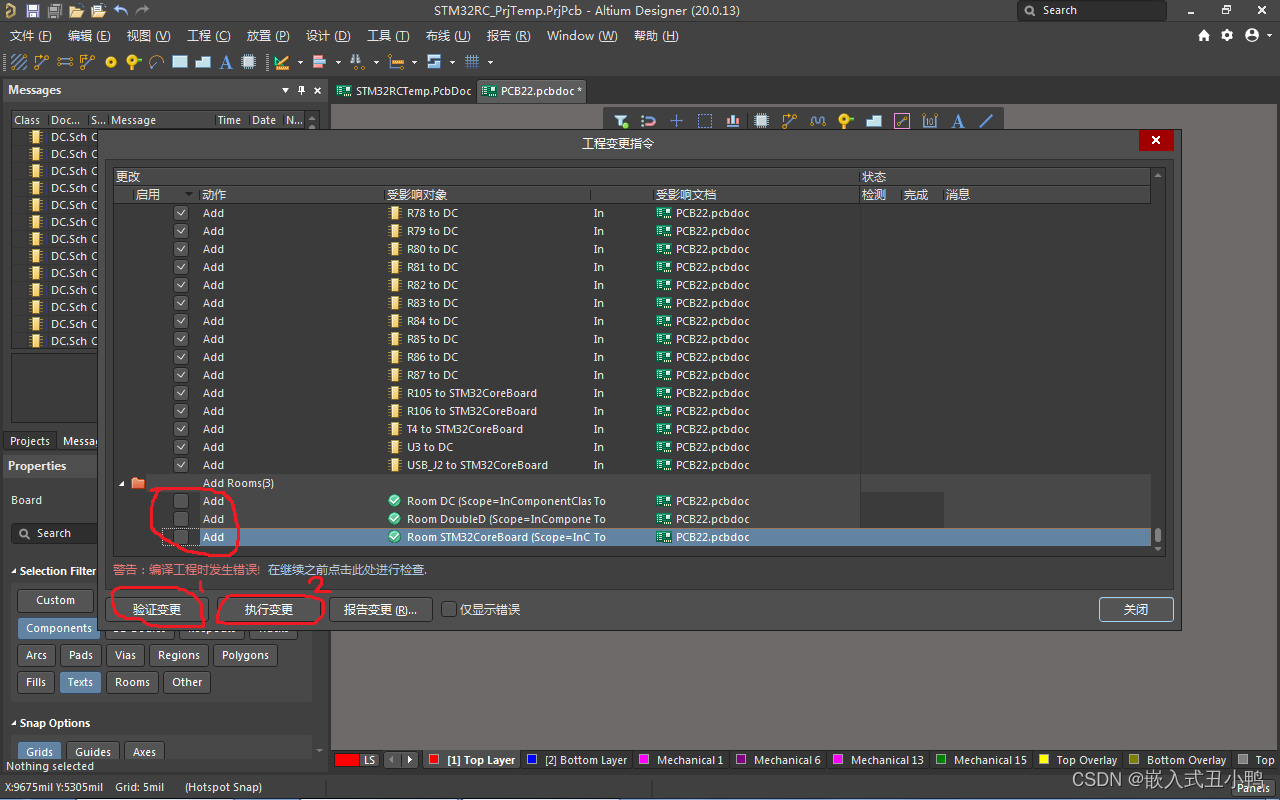Click the Redo arrow in the title bar
Image resolution: width=1280 pixels, height=800 pixels.
(142, 11)
